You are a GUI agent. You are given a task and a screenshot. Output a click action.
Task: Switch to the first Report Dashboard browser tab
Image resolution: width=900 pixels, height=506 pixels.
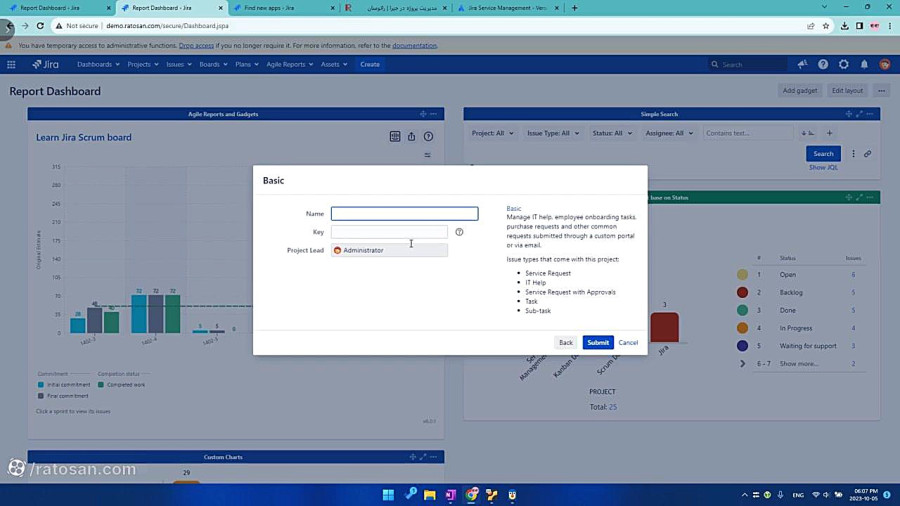(x=59, y=8)
